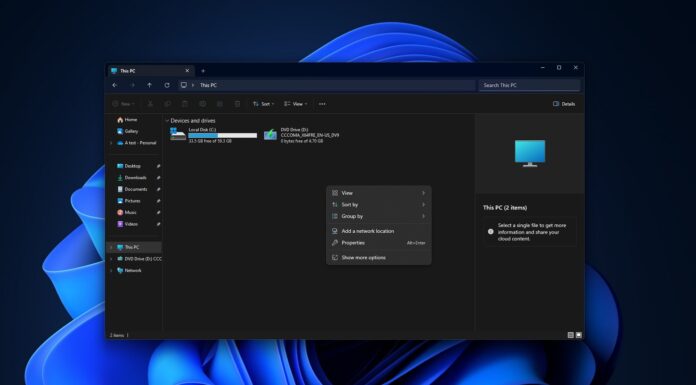Screen dimensions: 696x385
Task: Choose Properties in context menu
Action: pyautogui.click(x=379, y=243)
